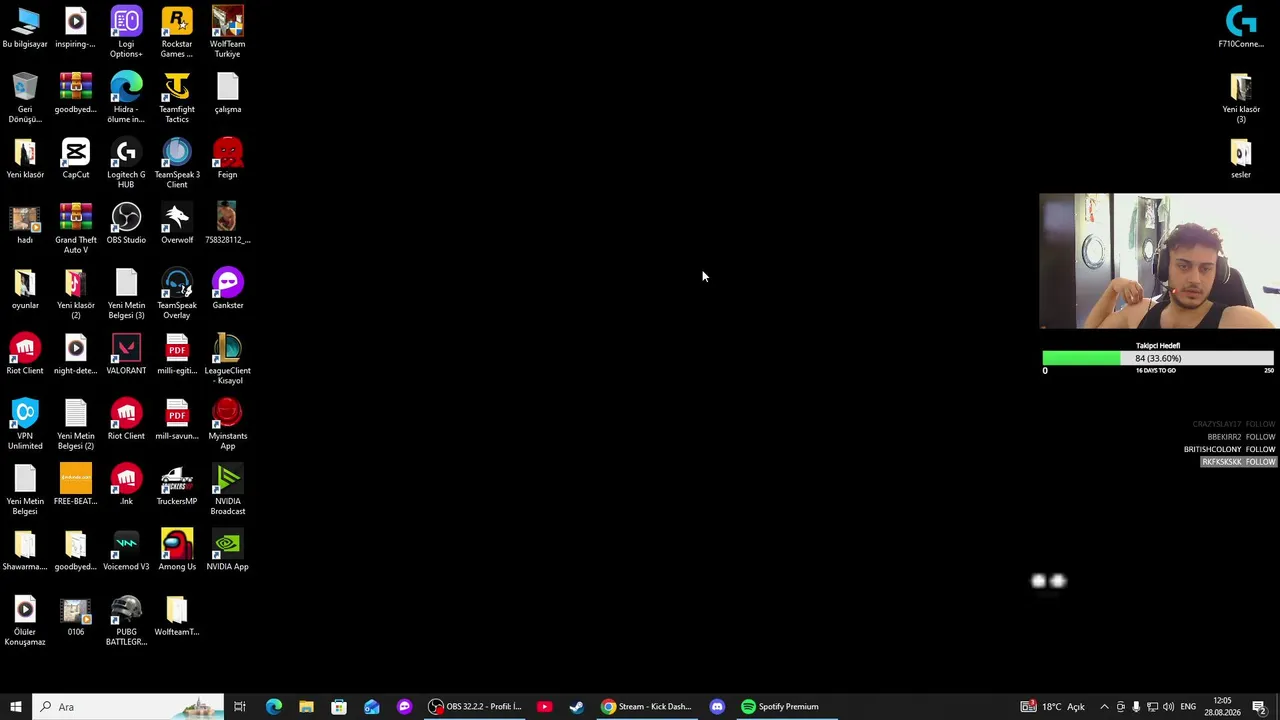1280x720 pixels.
Task: Select the NVIDIA Broadcast shortcut
Action: tap(228, 490)
